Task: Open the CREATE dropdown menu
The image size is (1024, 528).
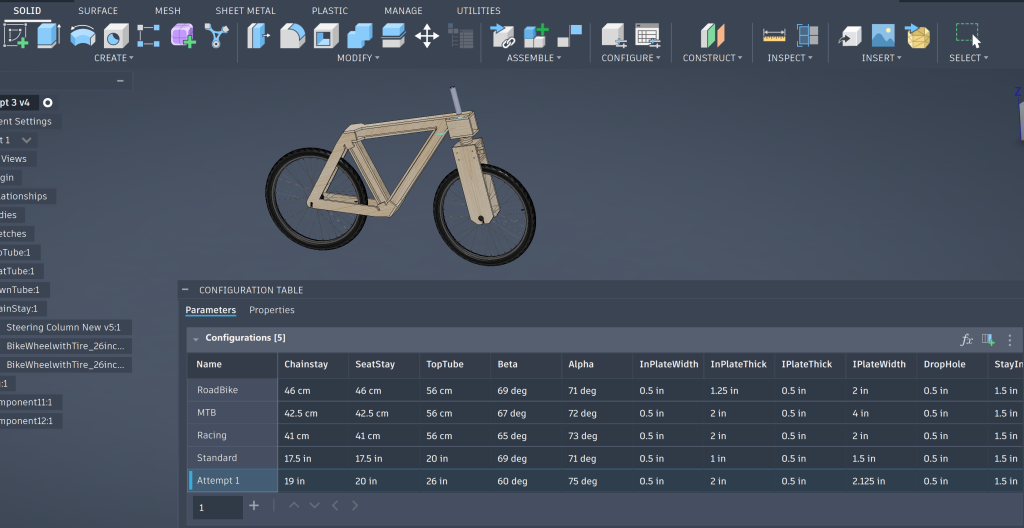Action: click(114, 58)
